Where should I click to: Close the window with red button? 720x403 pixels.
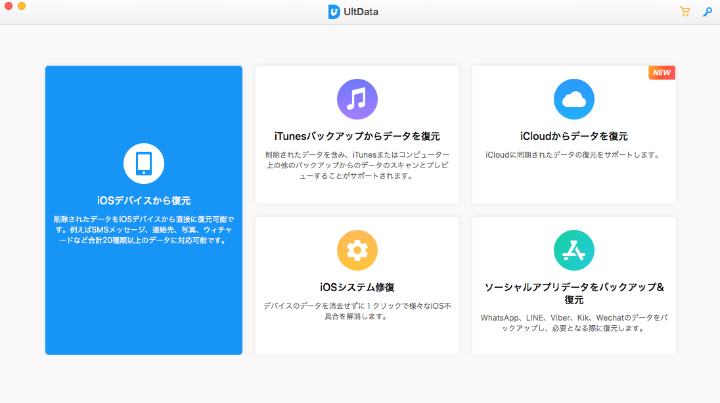click(x=8, y=6)
